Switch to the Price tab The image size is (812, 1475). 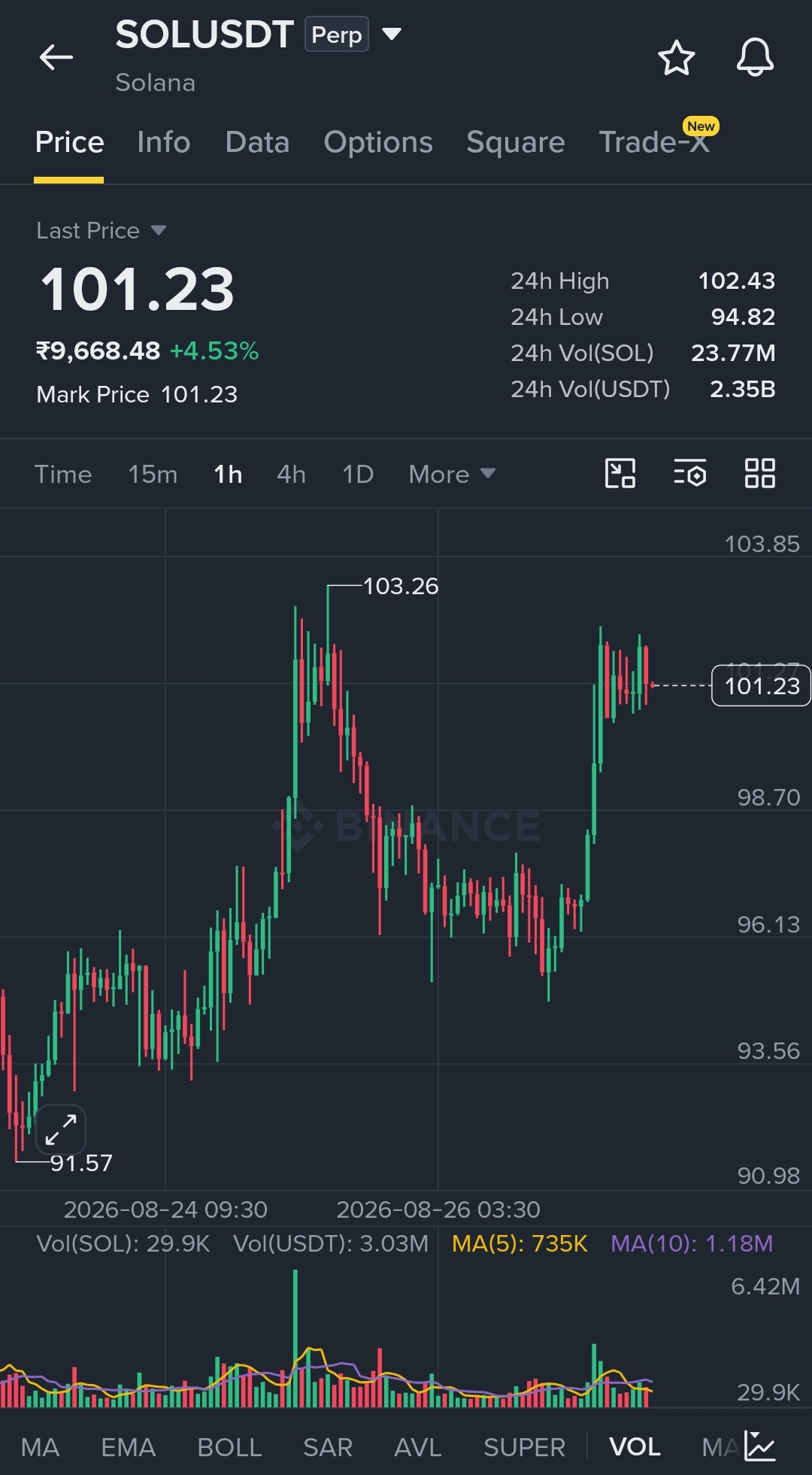click(x=69, y=142)
